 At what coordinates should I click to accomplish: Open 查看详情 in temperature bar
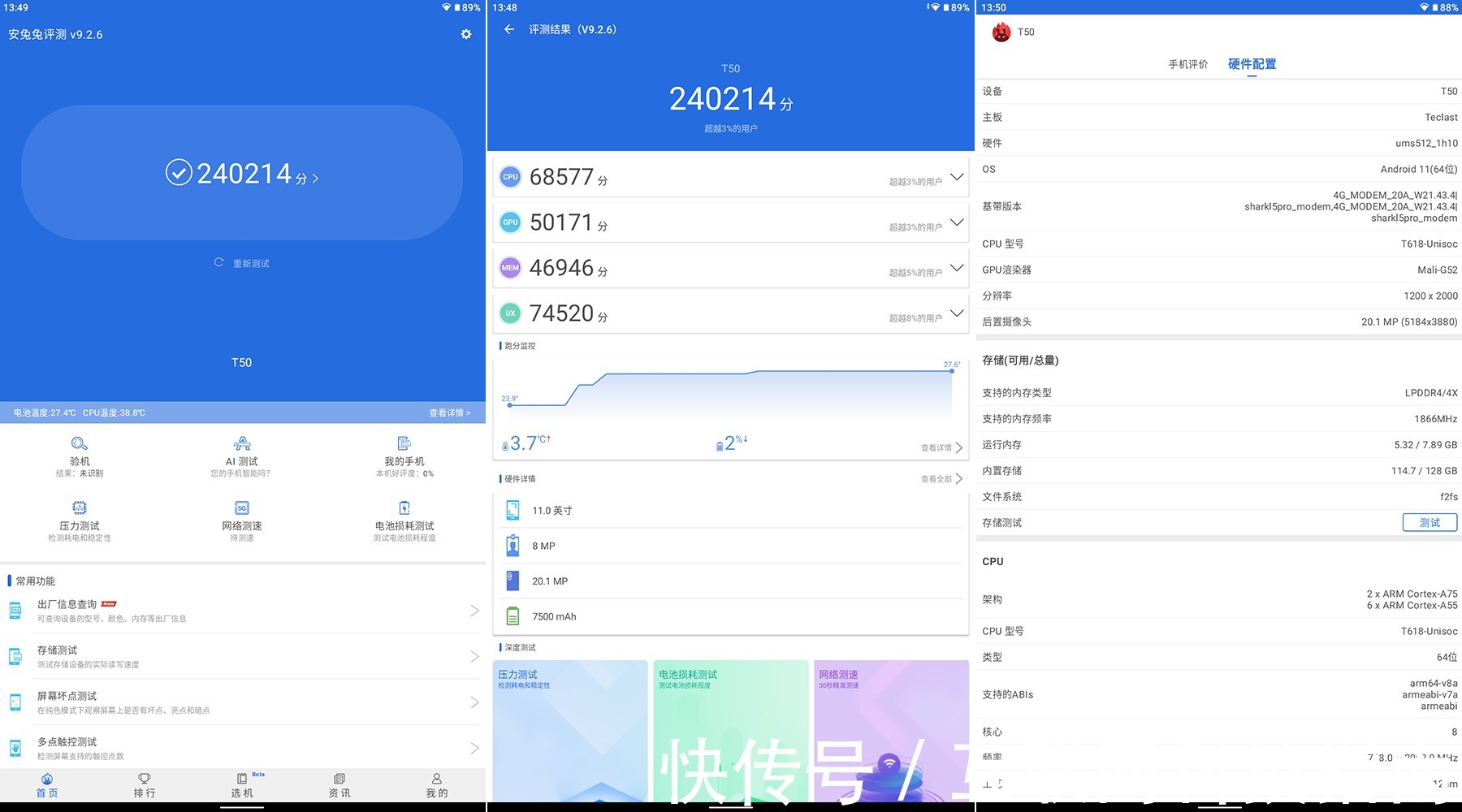point(449,412)
